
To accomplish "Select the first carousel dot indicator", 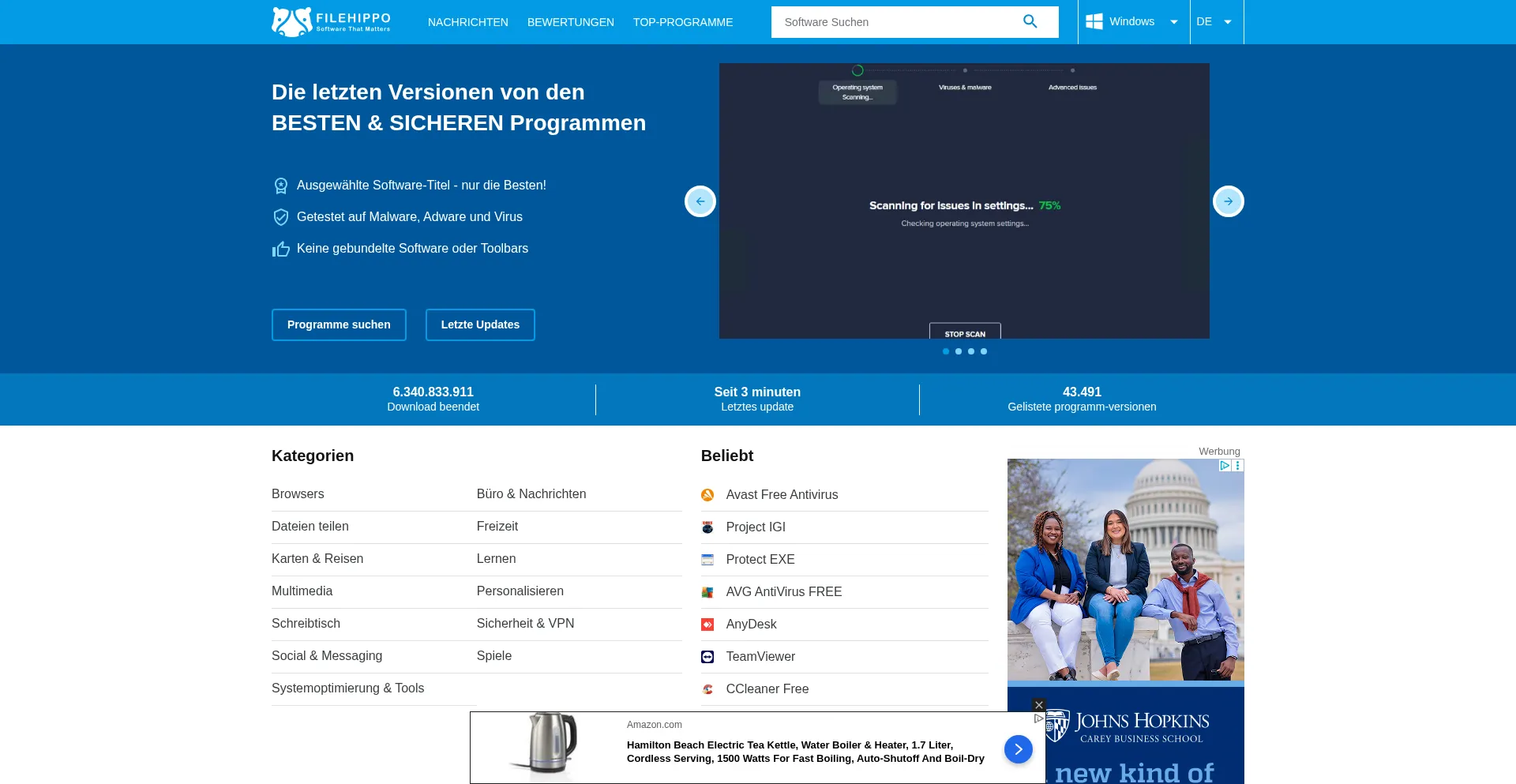I will coord(946,351).
